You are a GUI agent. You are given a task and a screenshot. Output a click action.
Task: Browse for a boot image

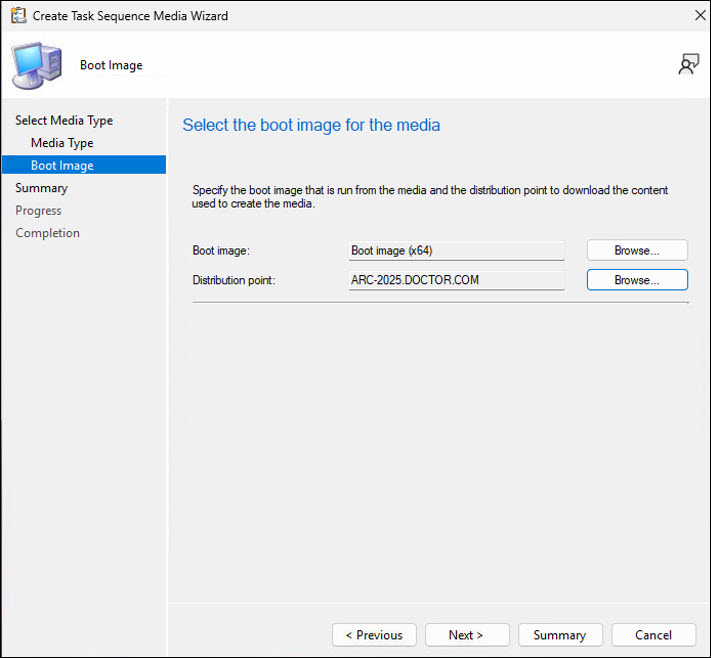[637, 250]
